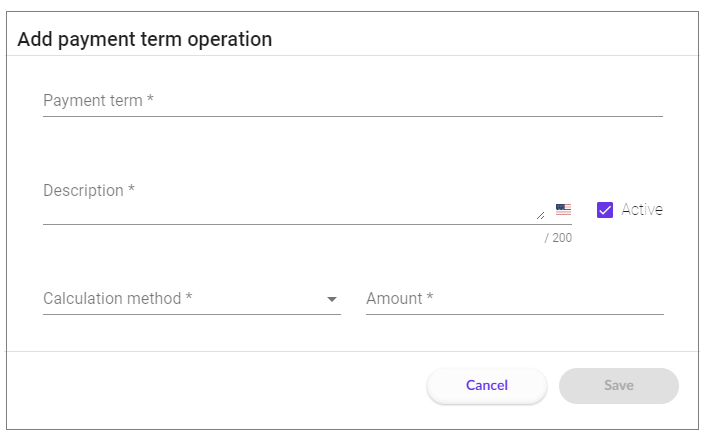Click the Description field label
The width and height of the screenshot is (708, 435).
click(89, 190)
